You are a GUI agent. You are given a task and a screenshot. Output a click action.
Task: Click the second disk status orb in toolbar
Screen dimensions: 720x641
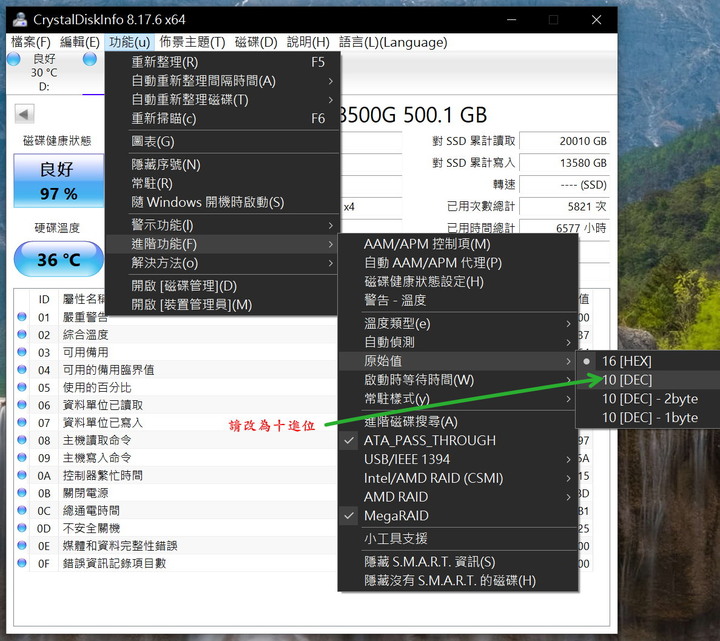tap(90, 59)
